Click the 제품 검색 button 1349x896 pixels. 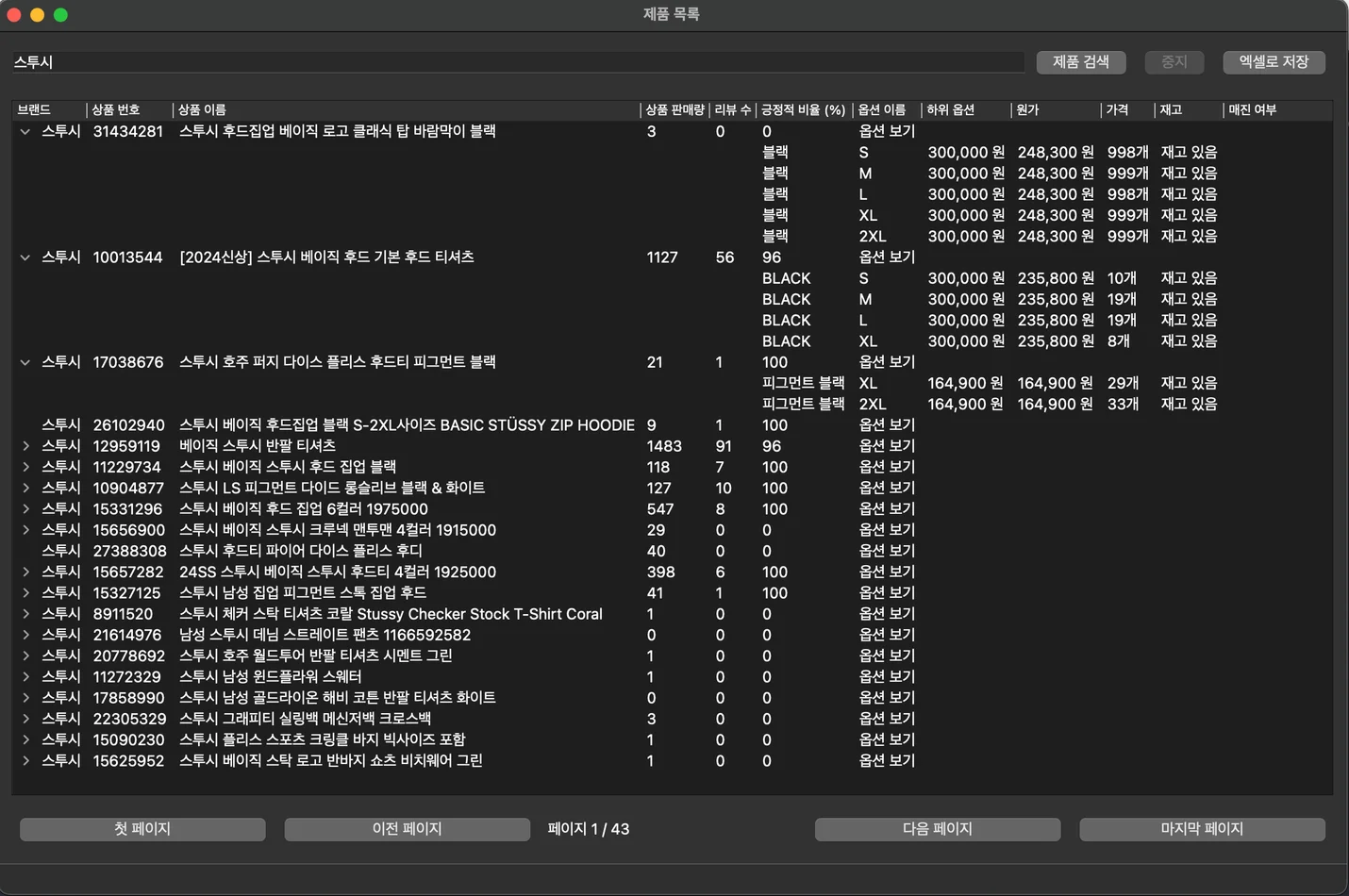[x=1081, y=62]
